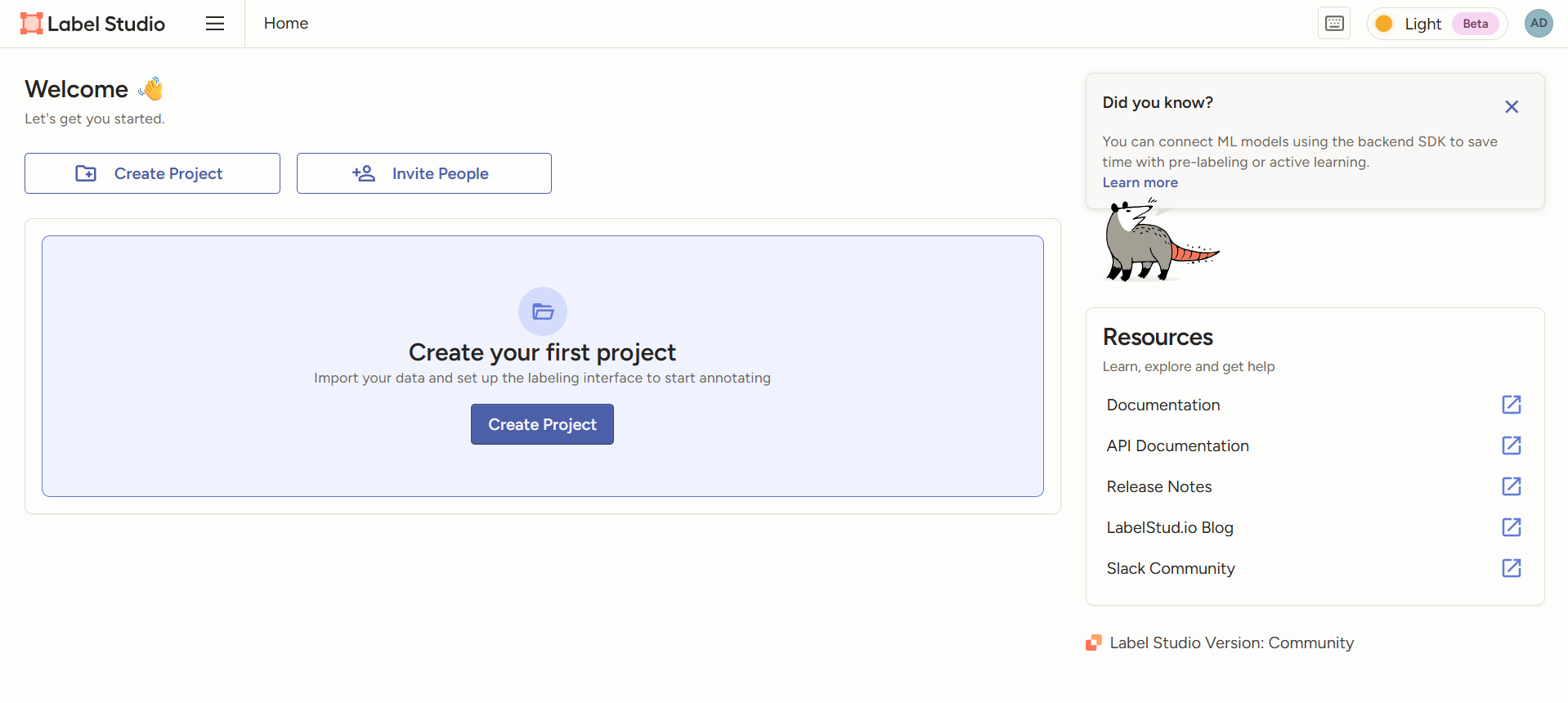Screen dimensions: 1568x703
Task: Click the Label Studio logo
Action: pyautogui.click(x=92, y=24)
